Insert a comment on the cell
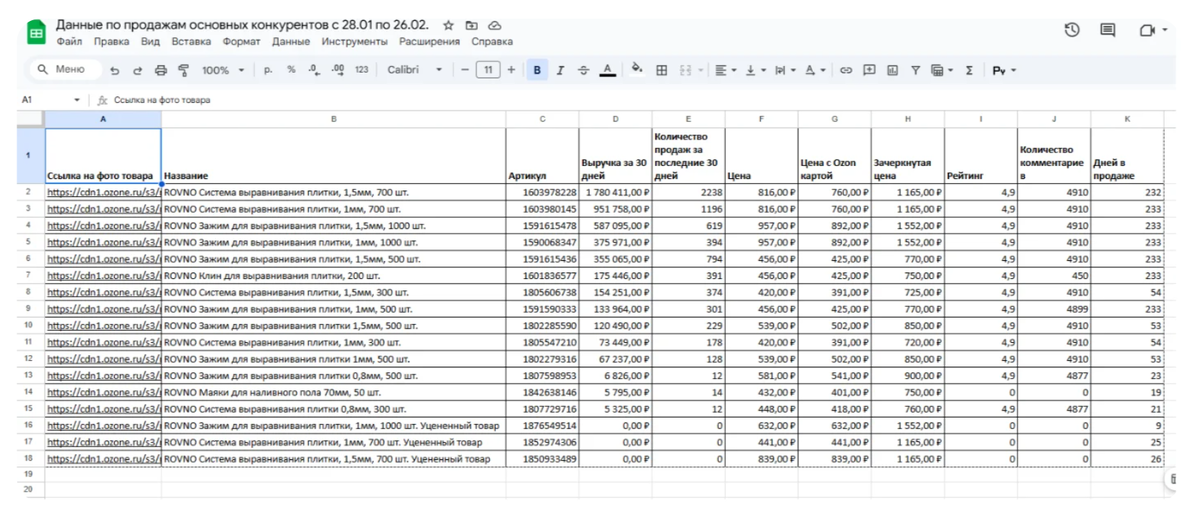The width and height of the screenshot is (1200, 524). tap(869, 70)
